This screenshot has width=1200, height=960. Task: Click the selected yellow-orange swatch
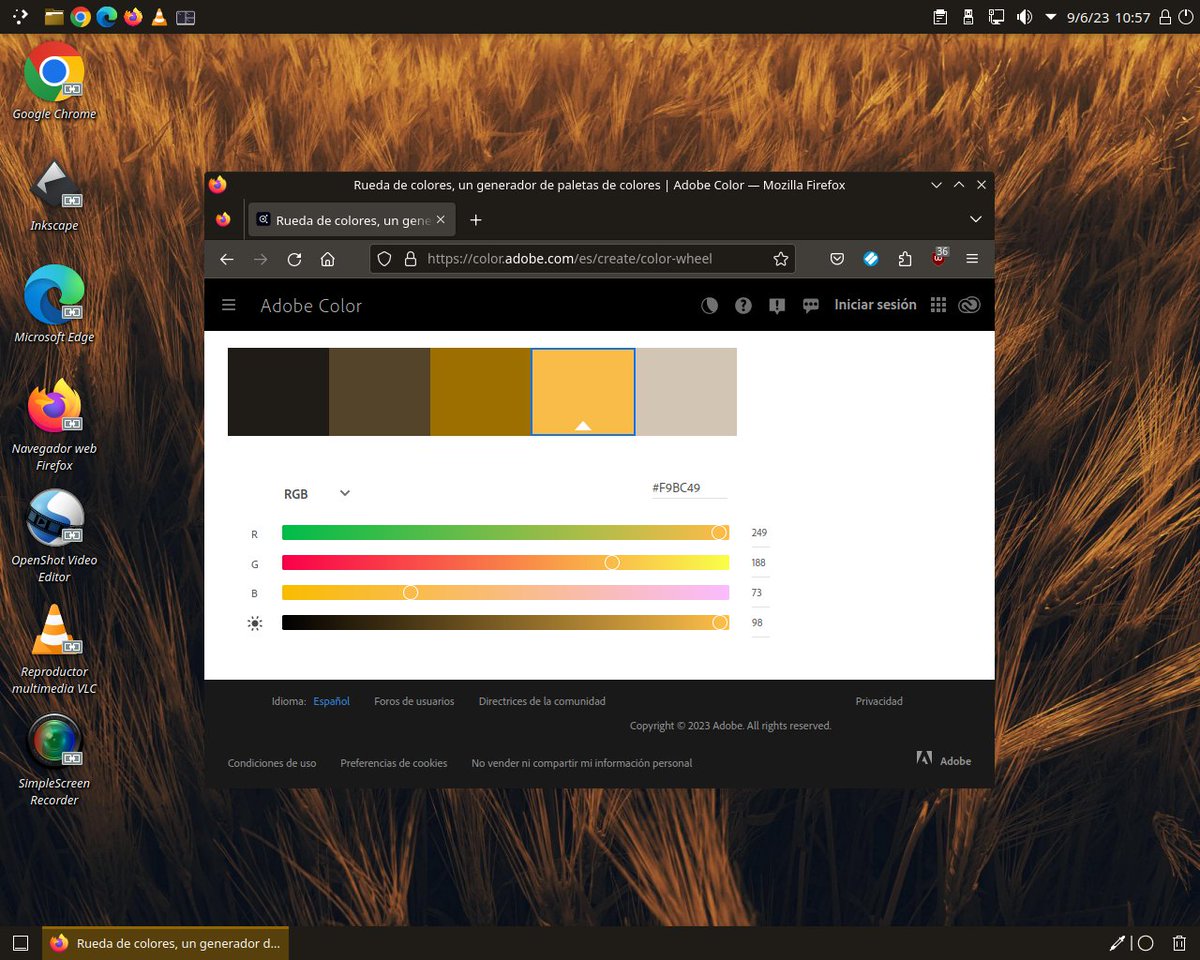point(583,392)
